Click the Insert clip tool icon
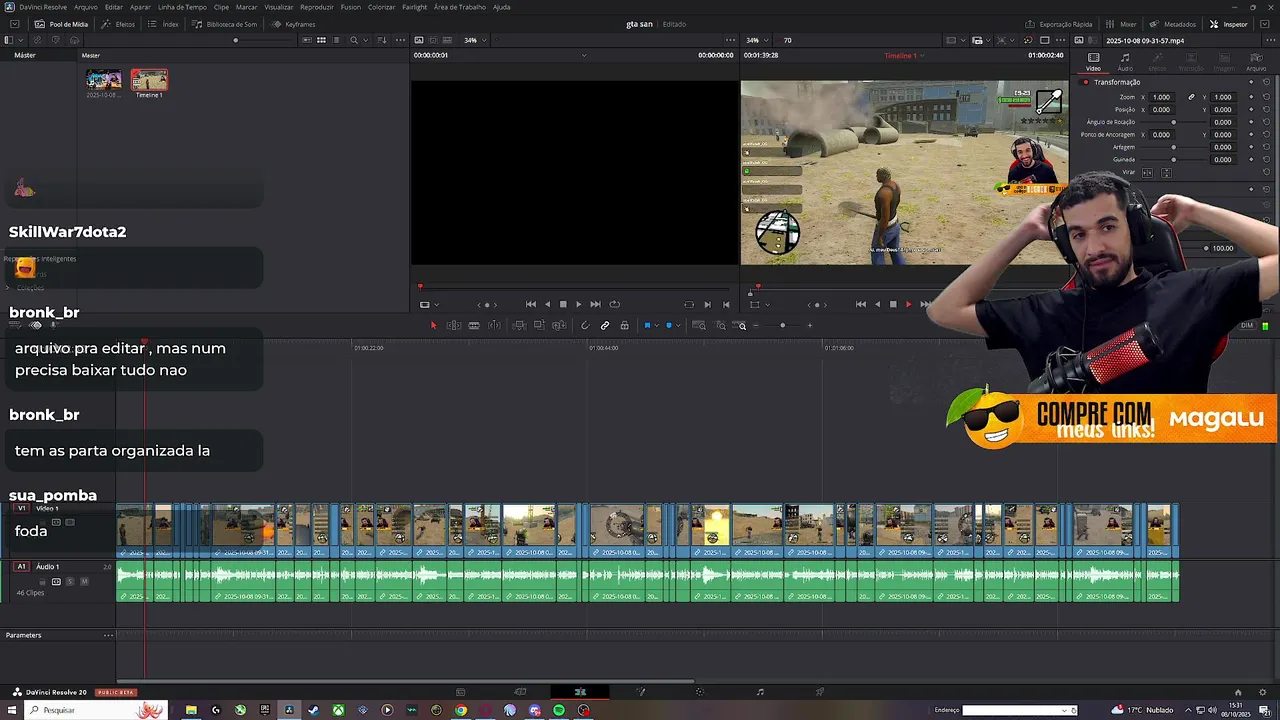The width and height of the screenshot is (1280, 720). coord(519,325)
